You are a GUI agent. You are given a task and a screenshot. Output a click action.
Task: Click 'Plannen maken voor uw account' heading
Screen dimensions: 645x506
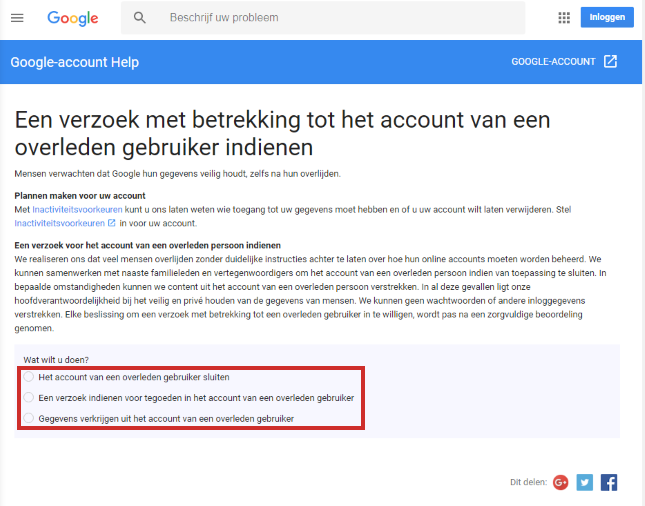(x=80, y=195)
